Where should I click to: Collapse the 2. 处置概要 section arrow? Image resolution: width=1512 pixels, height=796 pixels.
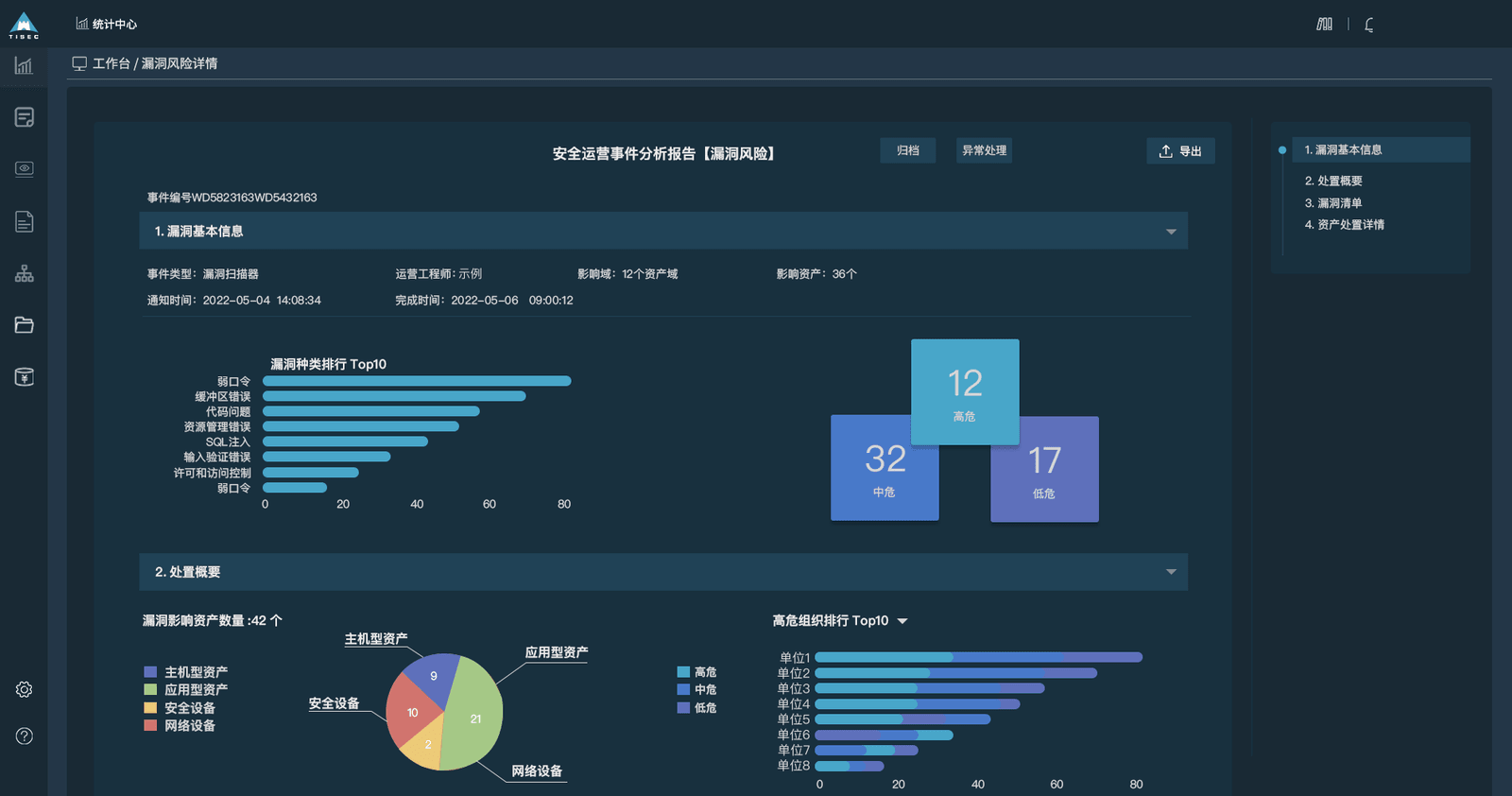point(1171,572)
